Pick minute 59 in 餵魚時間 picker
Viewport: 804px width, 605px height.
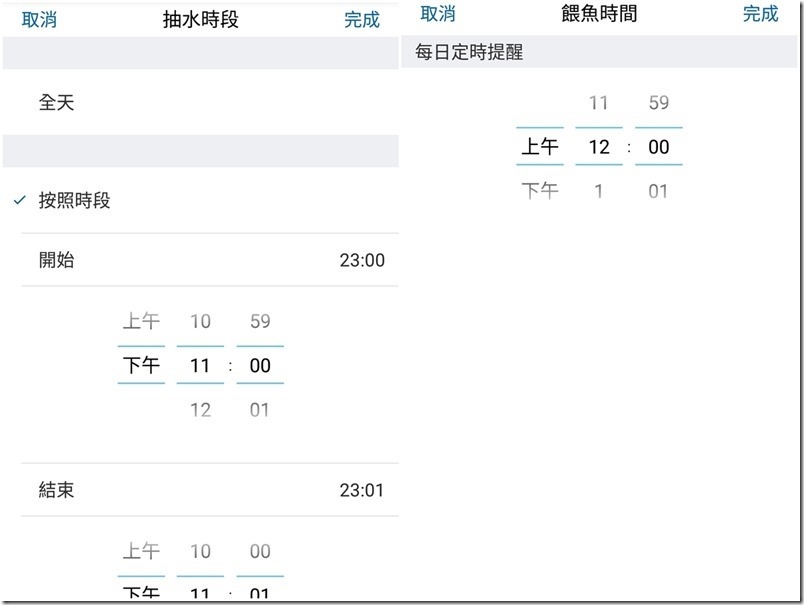click(658, 103)
